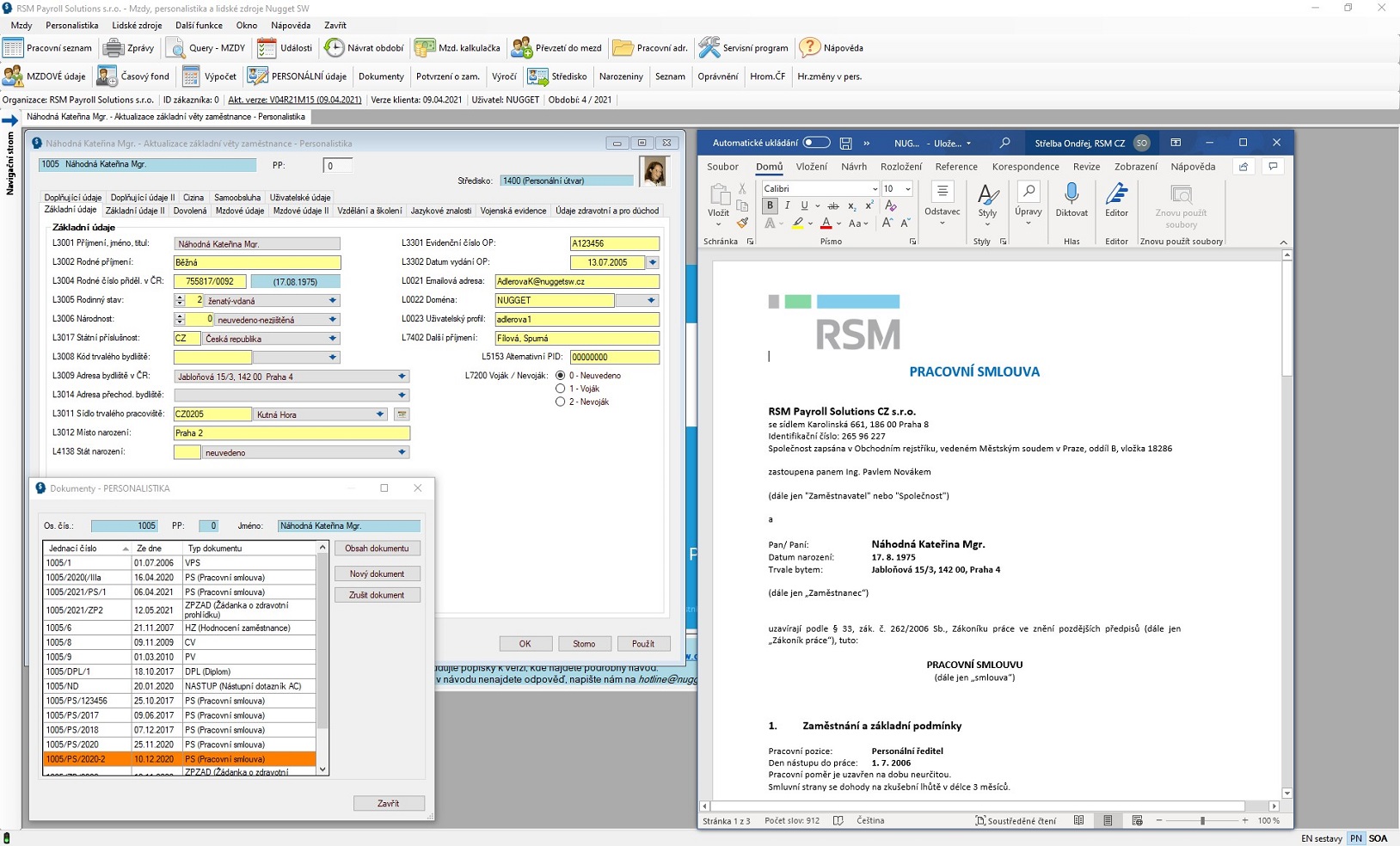This screenshot has height=846, width=1400.
Task: Open Word Revize ribbon tab
Action: (x=1086, y=167)
